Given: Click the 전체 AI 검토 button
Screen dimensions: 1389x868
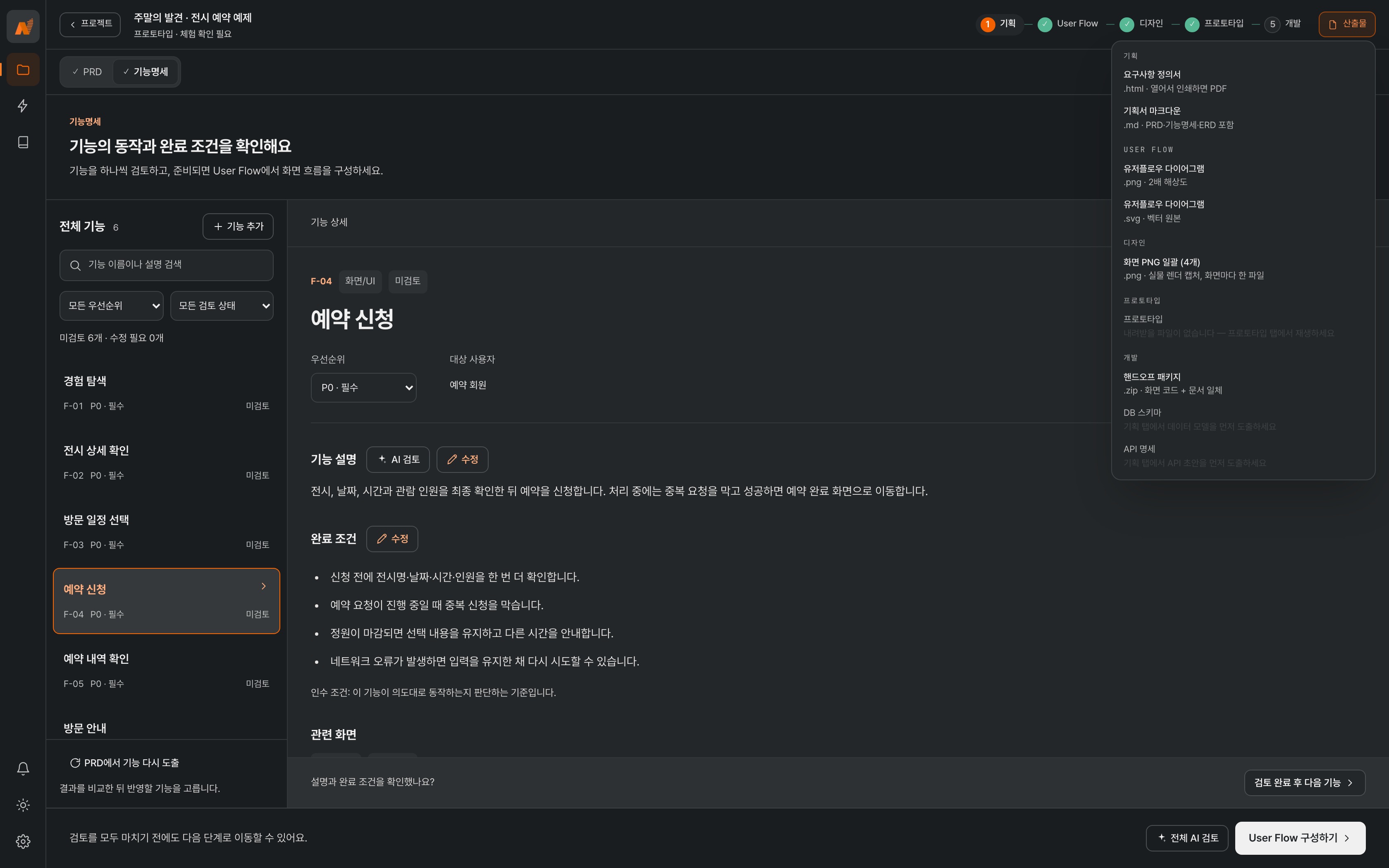Looking at the screenshot, I should click(x=1187, y=837).
